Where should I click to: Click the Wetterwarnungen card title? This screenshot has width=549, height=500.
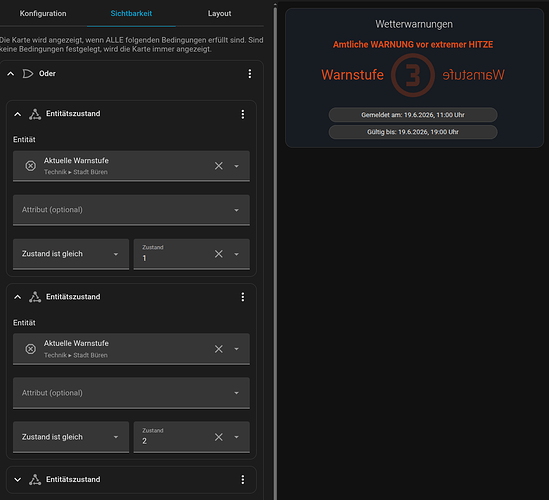click(414, 24)
